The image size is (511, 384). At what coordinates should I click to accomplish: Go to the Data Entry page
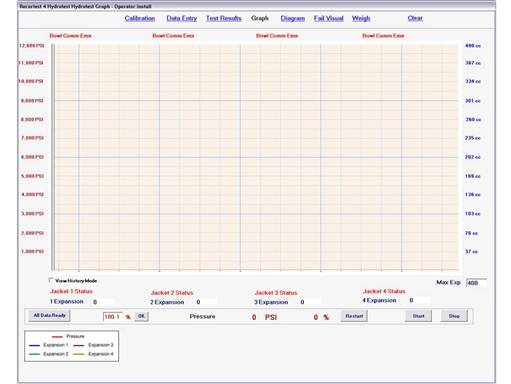click(182, 18)
